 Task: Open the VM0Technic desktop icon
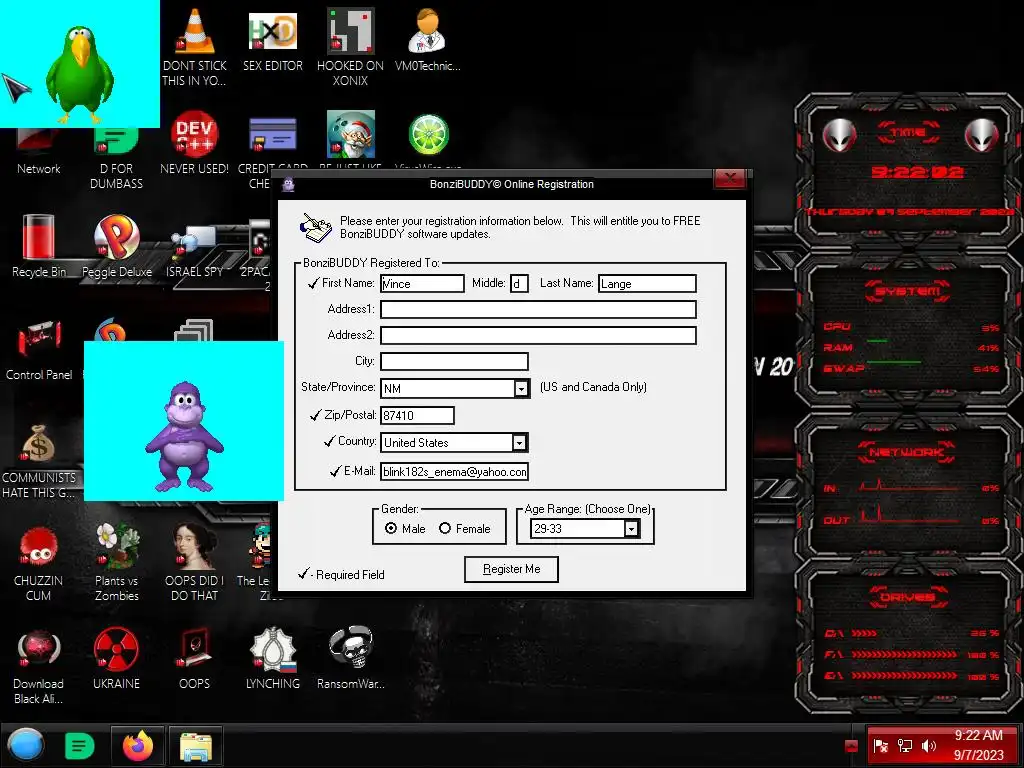(x=427, y=31)
